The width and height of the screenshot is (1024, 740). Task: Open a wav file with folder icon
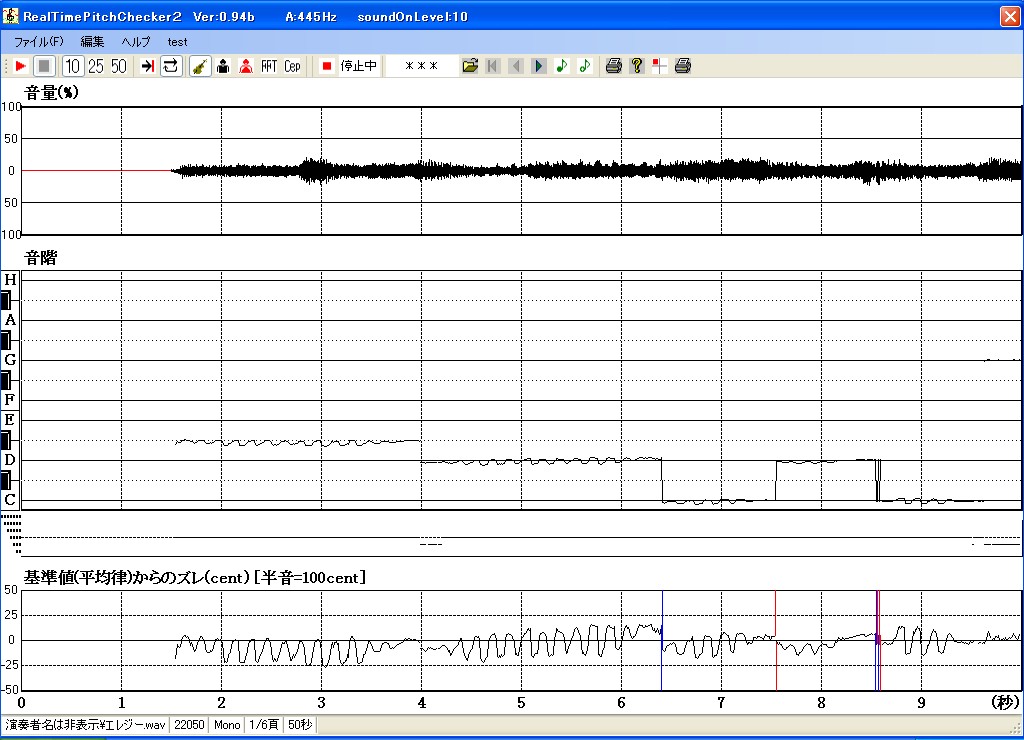click(x=470, y=66)
